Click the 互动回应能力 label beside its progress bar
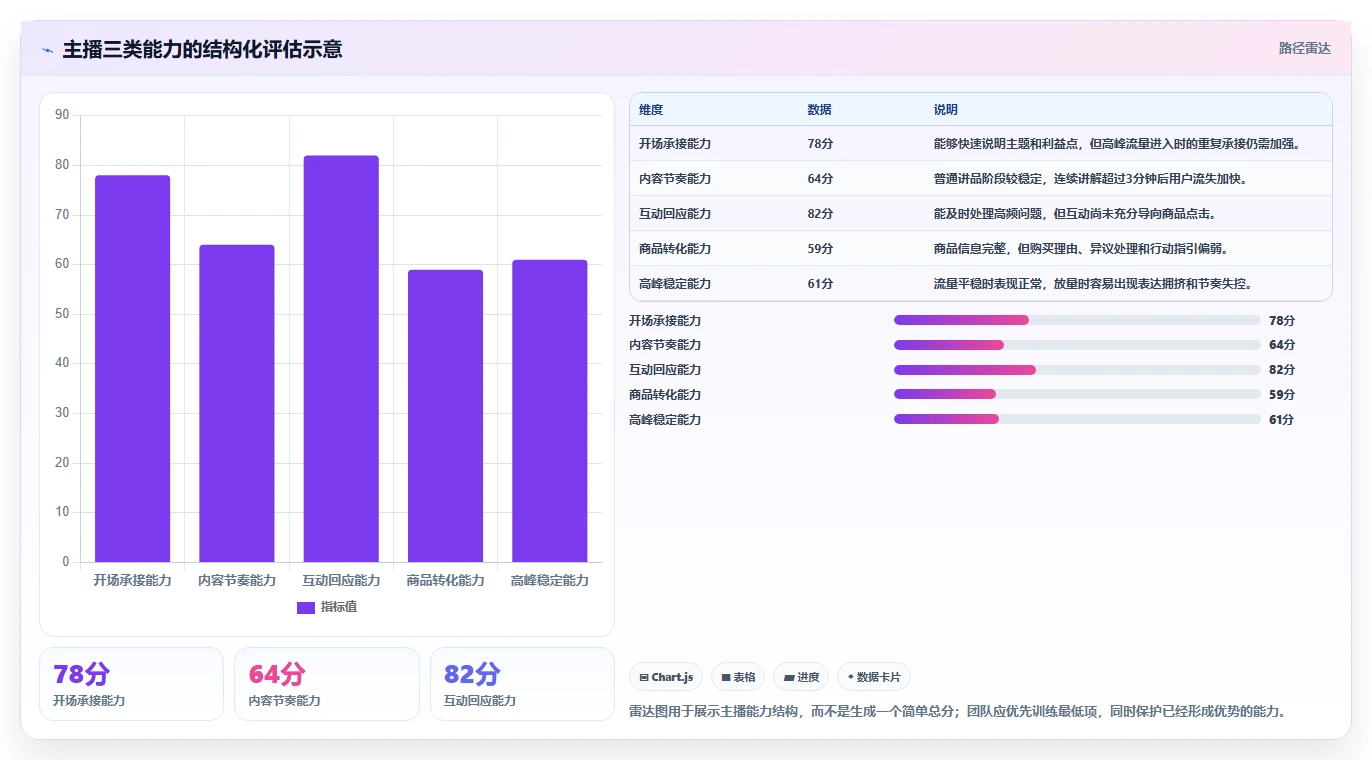 pyautogui.click(x=665, y=370)
